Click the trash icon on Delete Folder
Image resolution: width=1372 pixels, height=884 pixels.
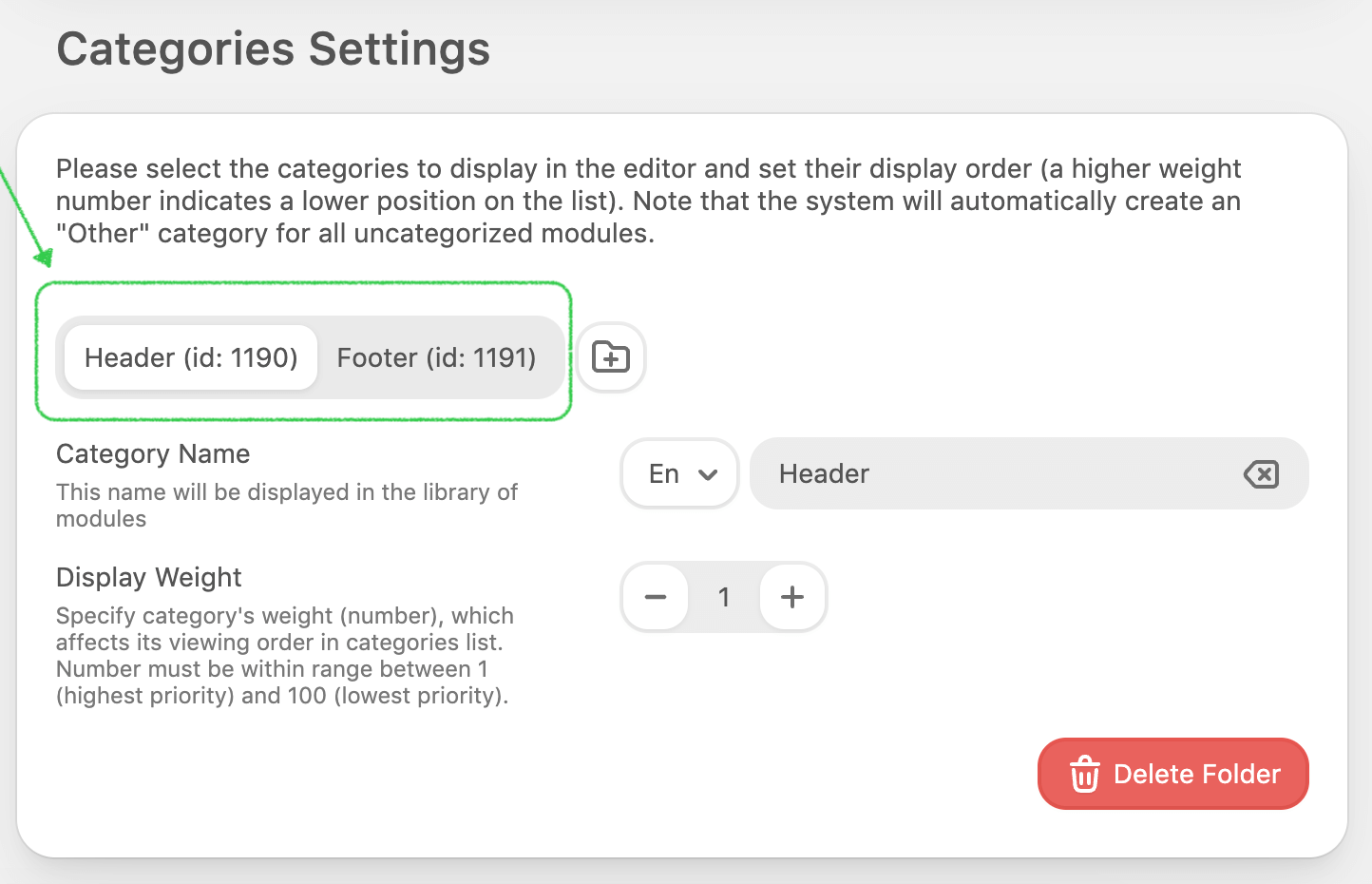coord(1085,774)
